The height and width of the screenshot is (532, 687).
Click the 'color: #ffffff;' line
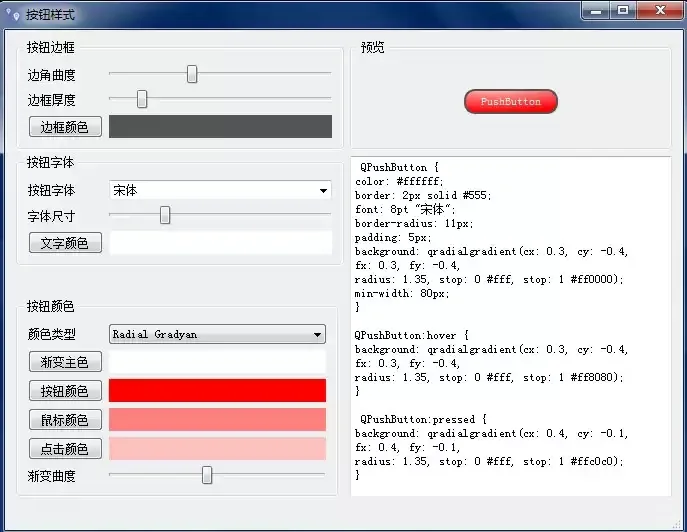[x=399, y=181]
